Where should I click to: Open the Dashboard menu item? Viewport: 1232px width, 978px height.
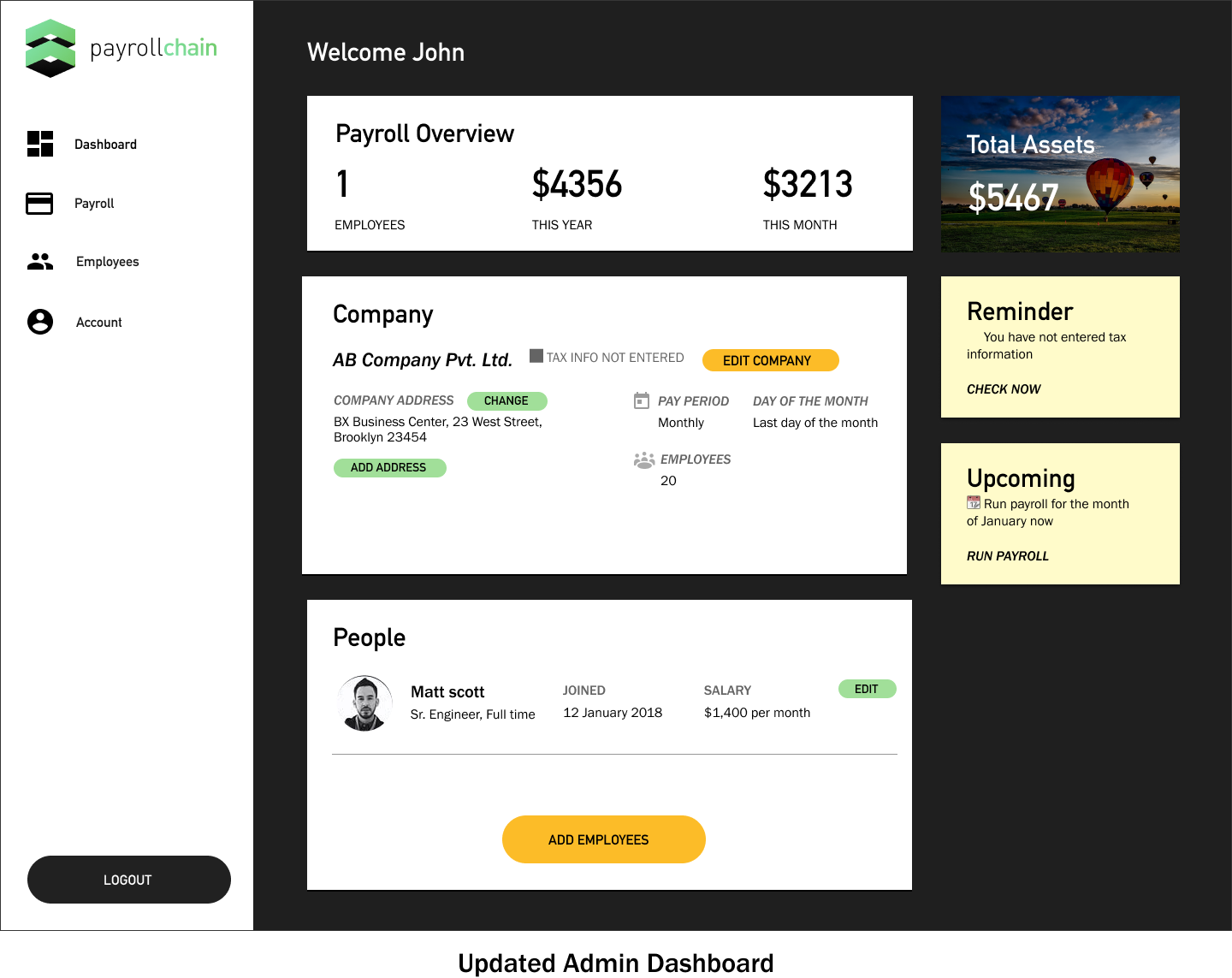tap(105, 145)
